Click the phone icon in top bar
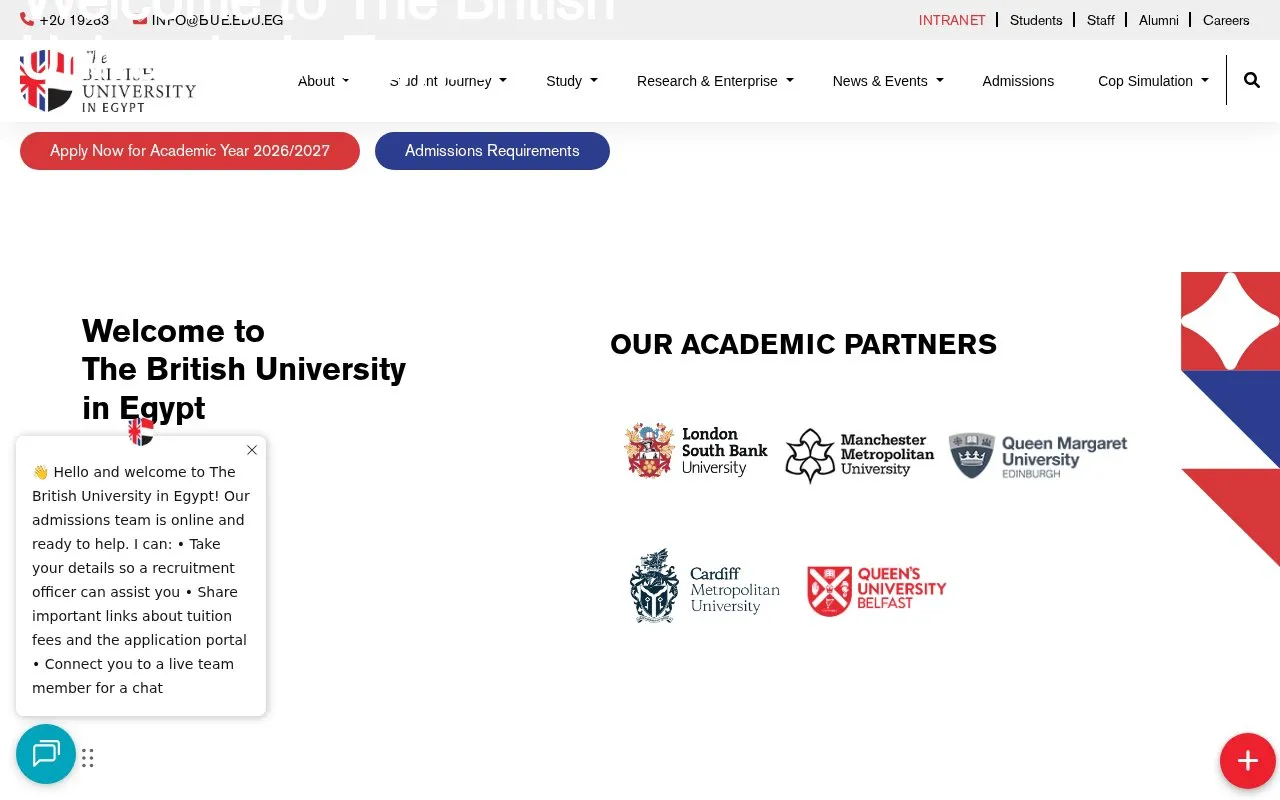1280x800 pixels. (27, 19)
